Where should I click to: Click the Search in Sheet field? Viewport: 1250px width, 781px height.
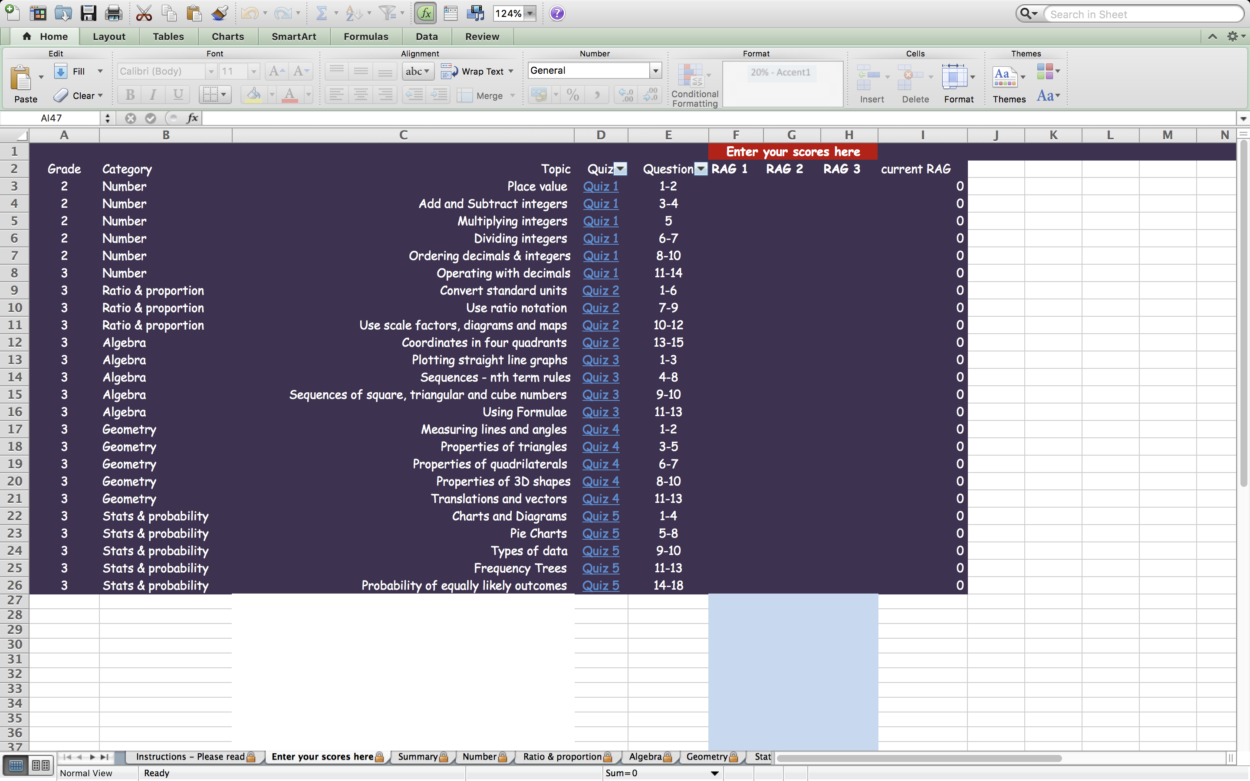1142,14
